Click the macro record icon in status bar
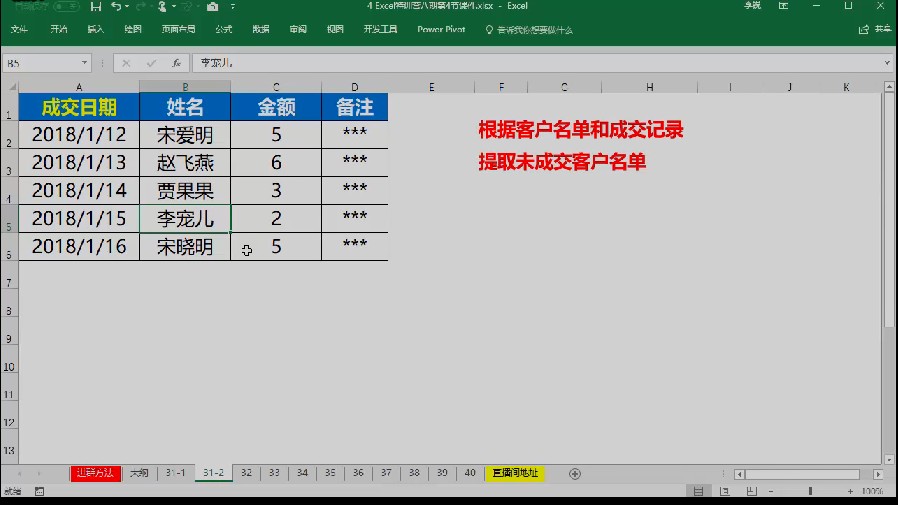This screenshot has width=898, height=505. (39, 491)
